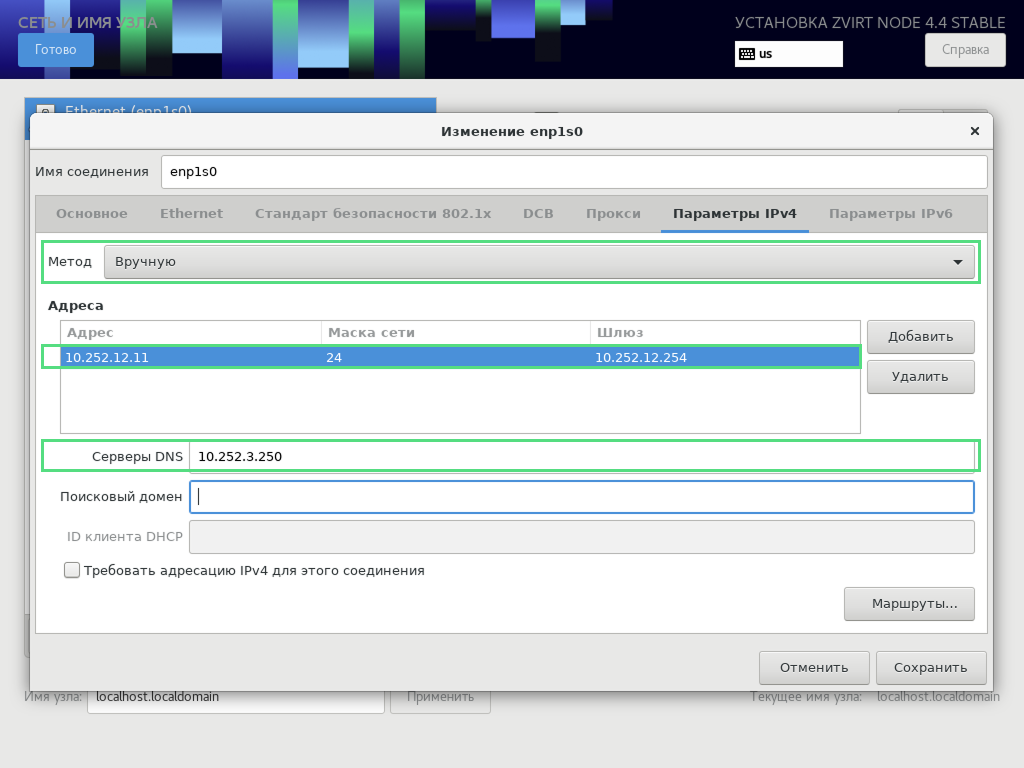Click the Адрес column header

(191, 333)
